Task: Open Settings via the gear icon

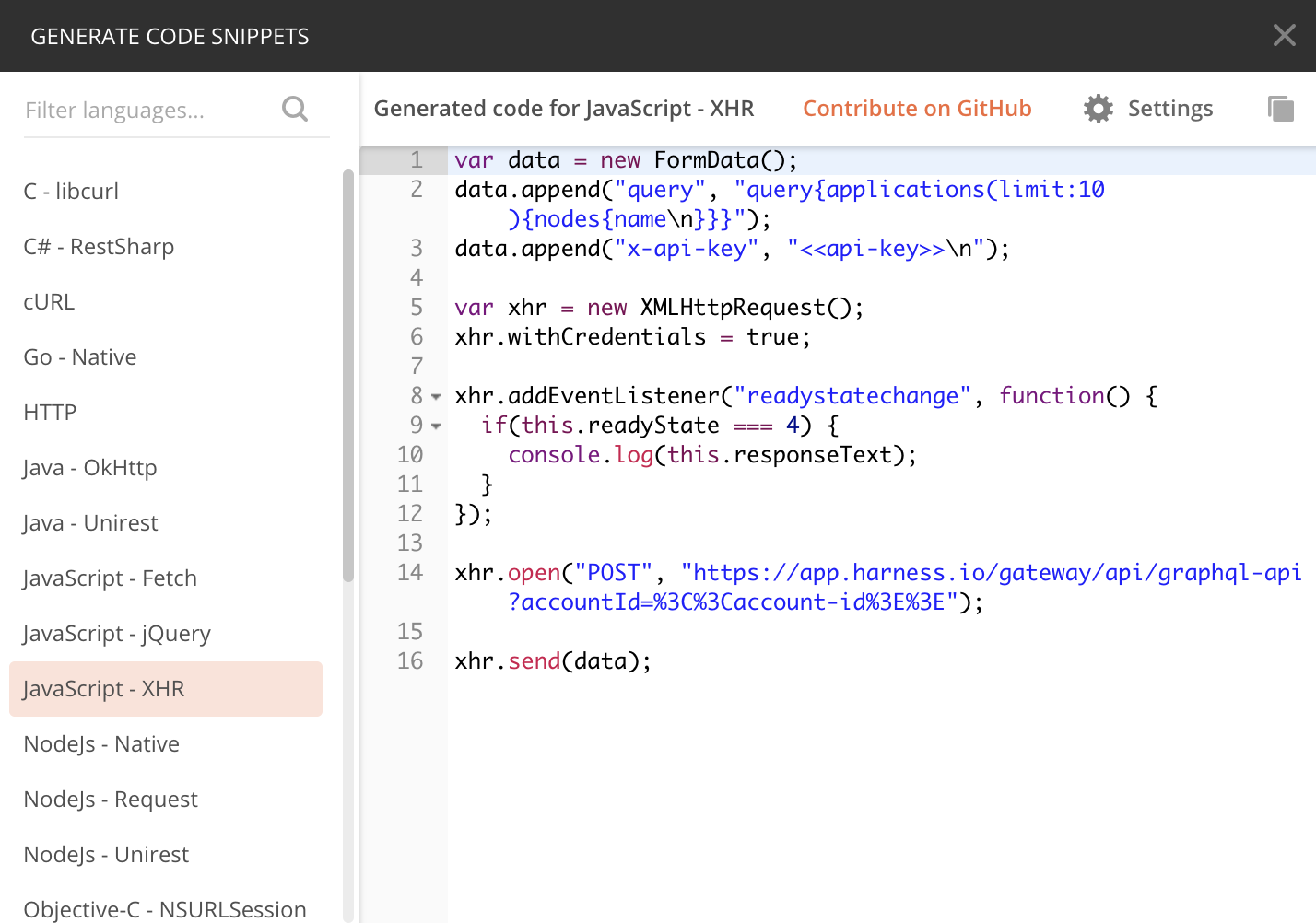Action: tap(1098, 109)
